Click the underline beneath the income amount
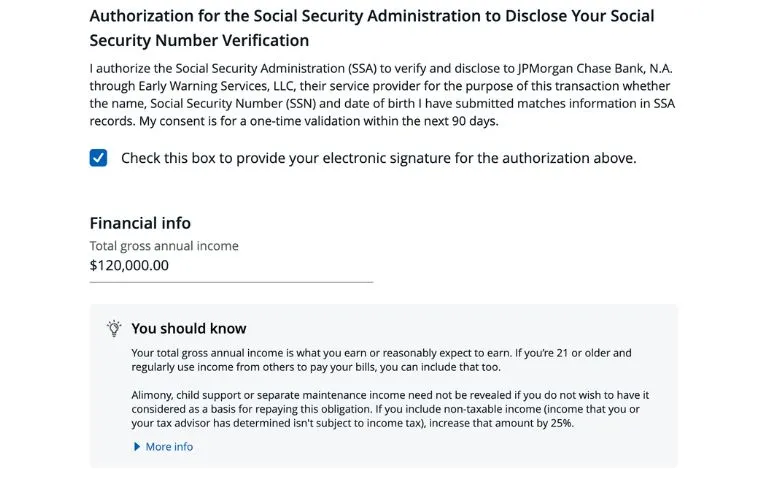780x482 pixels. (231, 282)
